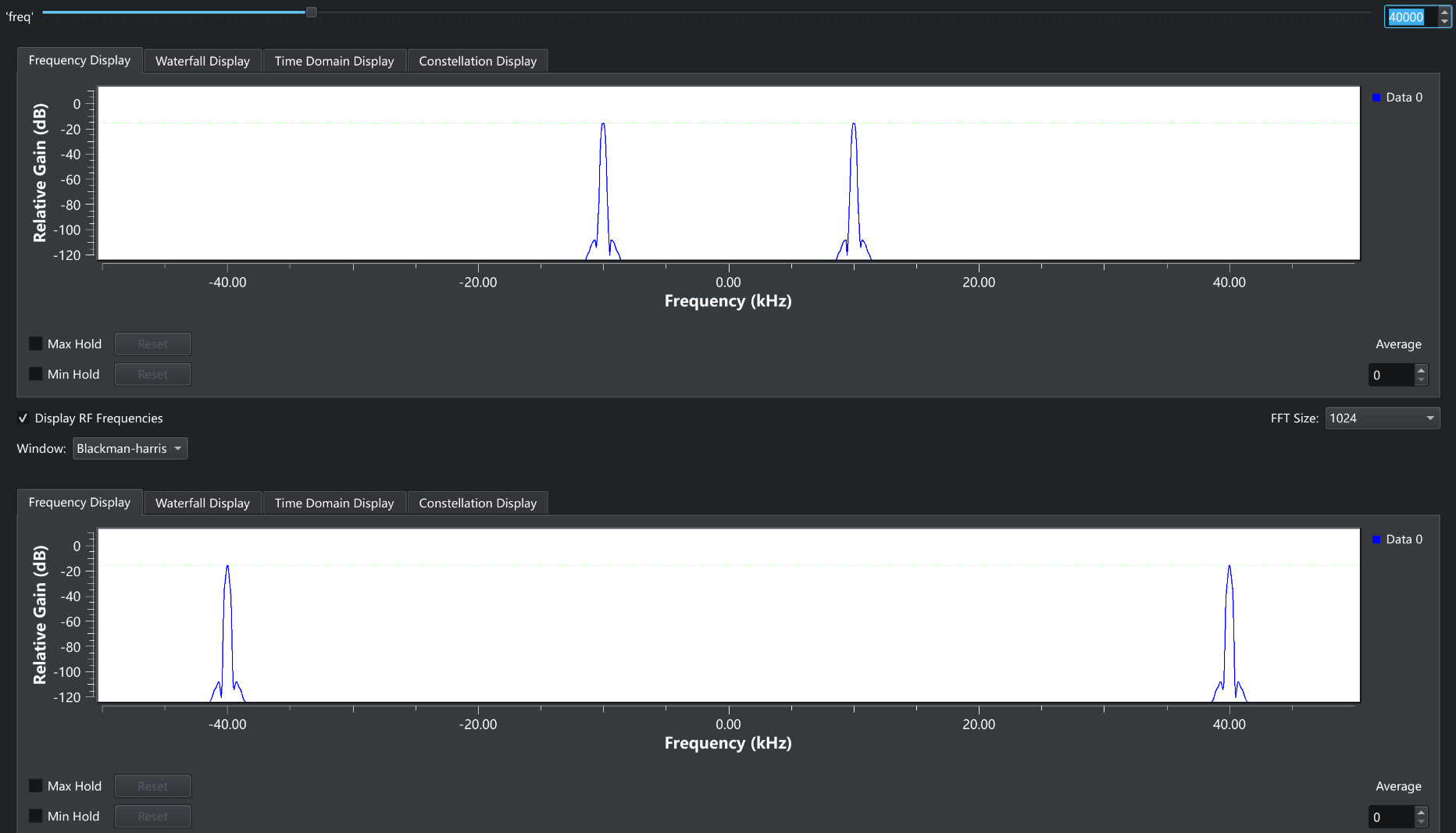Enable Max Hold in the bottom plot

pyautogui.click(x=36, y=785)
